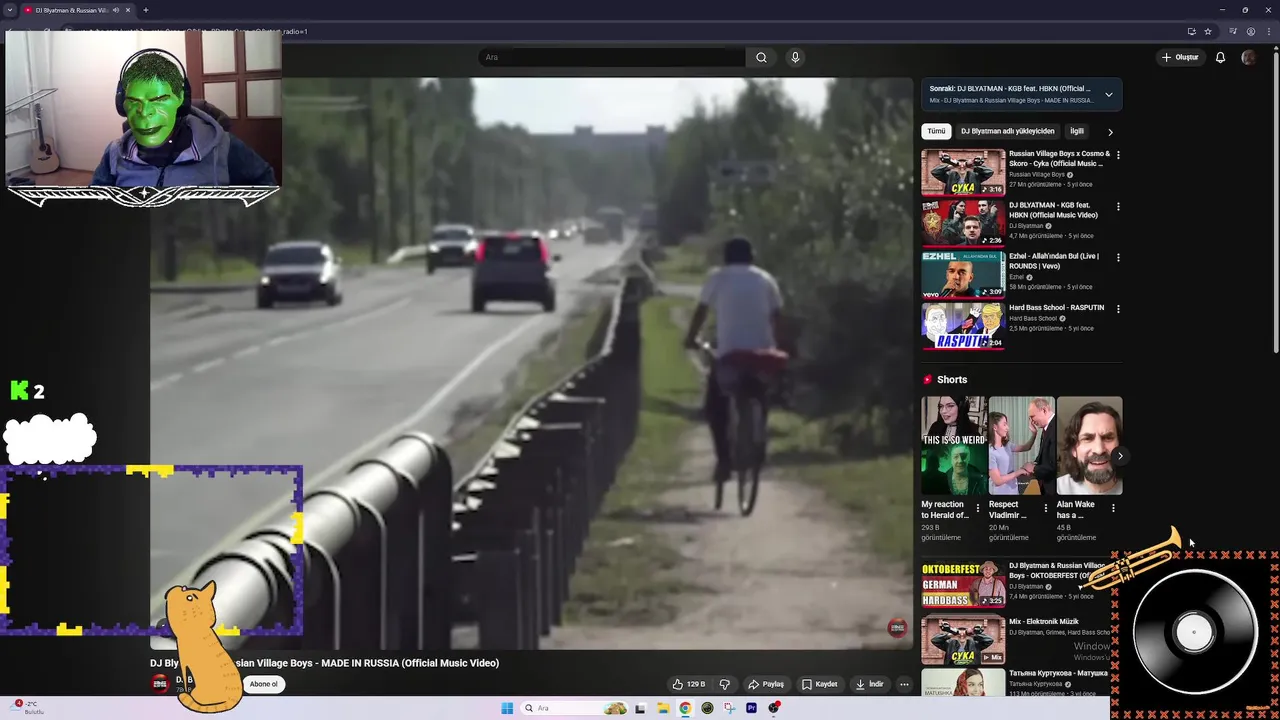Screen dimensions: 1280x720
Task: Click the Oluştur create button
Action: pos(1180,57)
